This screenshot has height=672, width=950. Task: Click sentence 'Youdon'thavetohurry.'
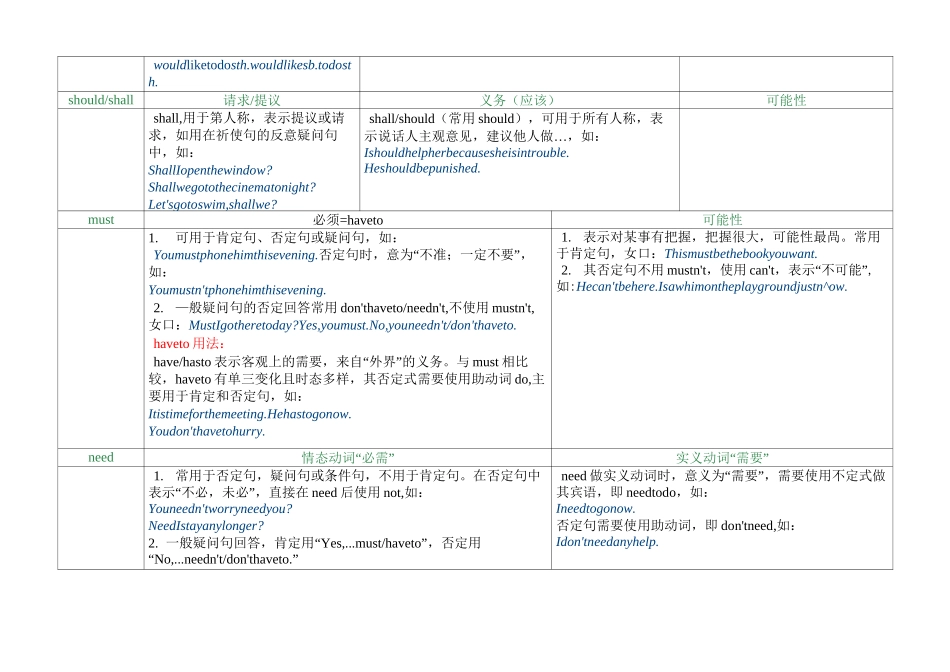pyautogui.click(x=207, y=431)
